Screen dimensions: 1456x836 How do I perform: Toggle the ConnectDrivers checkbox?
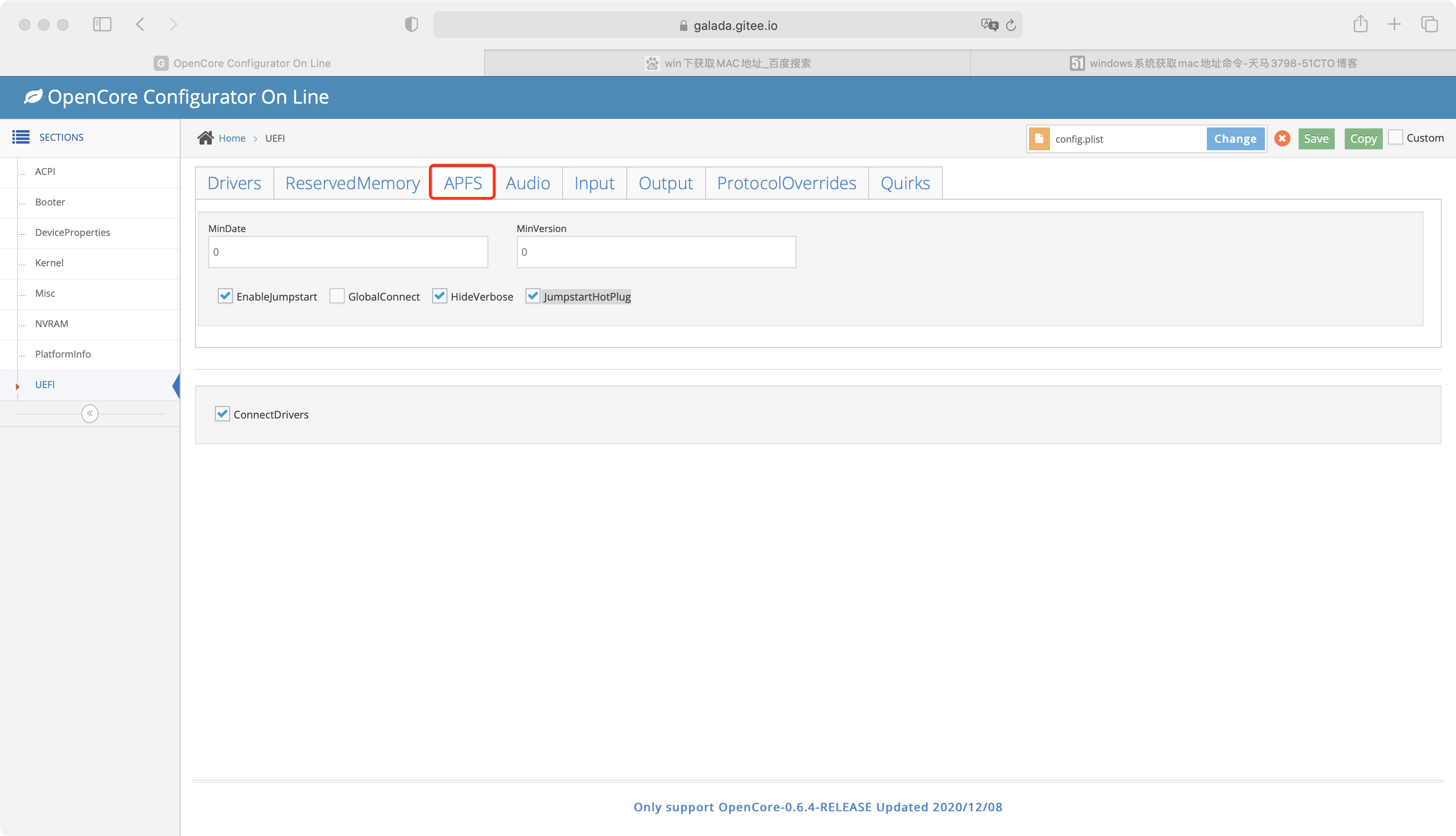tap(222, 414)
